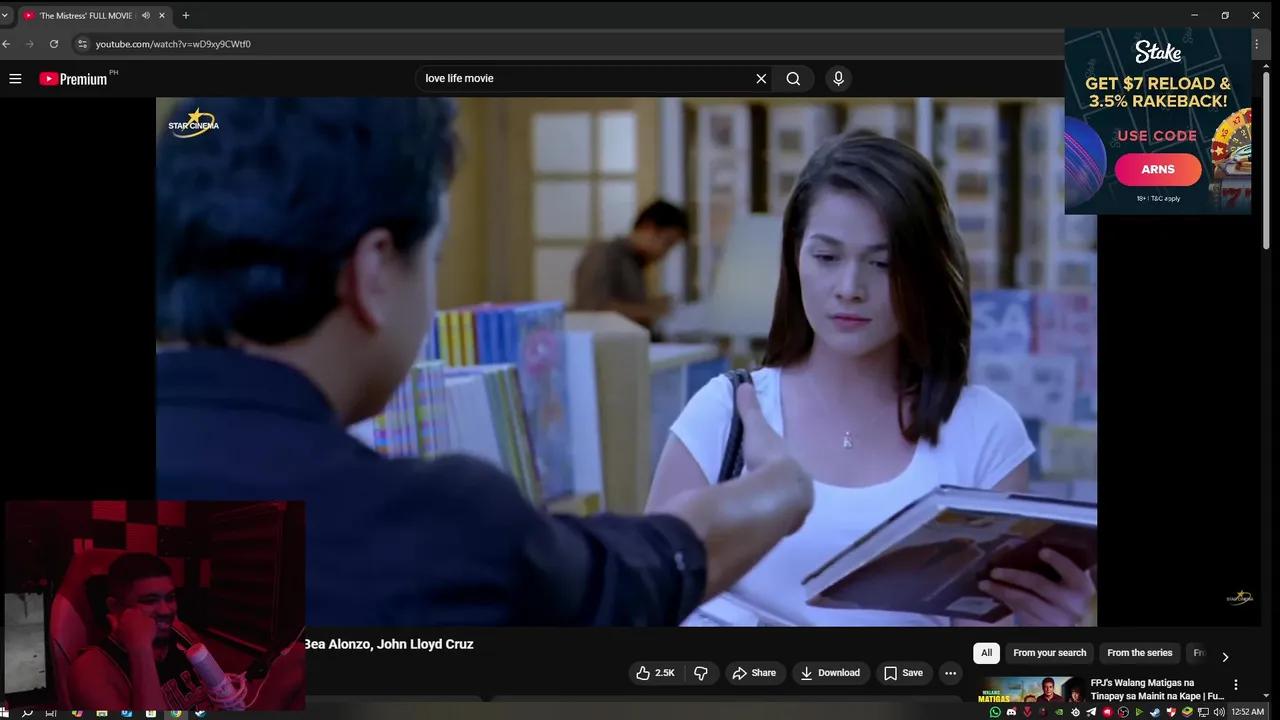Open the 12:52 AM clock
This screenshot has height=720, width=1280.
(x=1248, y=712)
